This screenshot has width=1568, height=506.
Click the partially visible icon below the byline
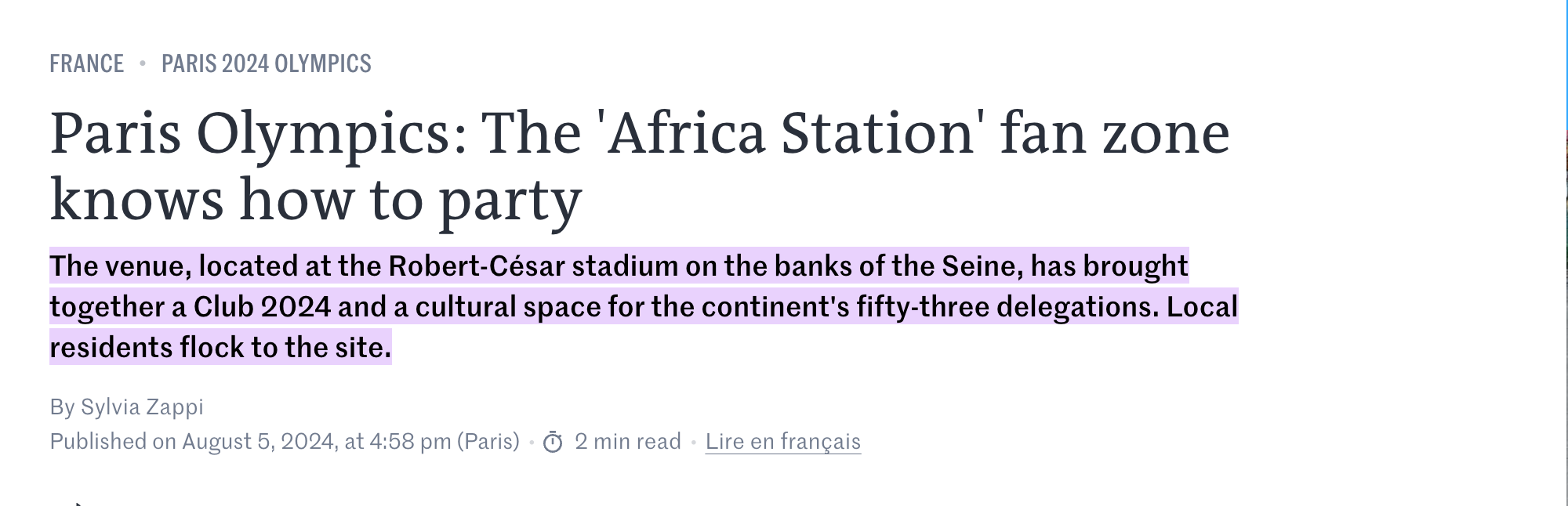tap(77, 503)
